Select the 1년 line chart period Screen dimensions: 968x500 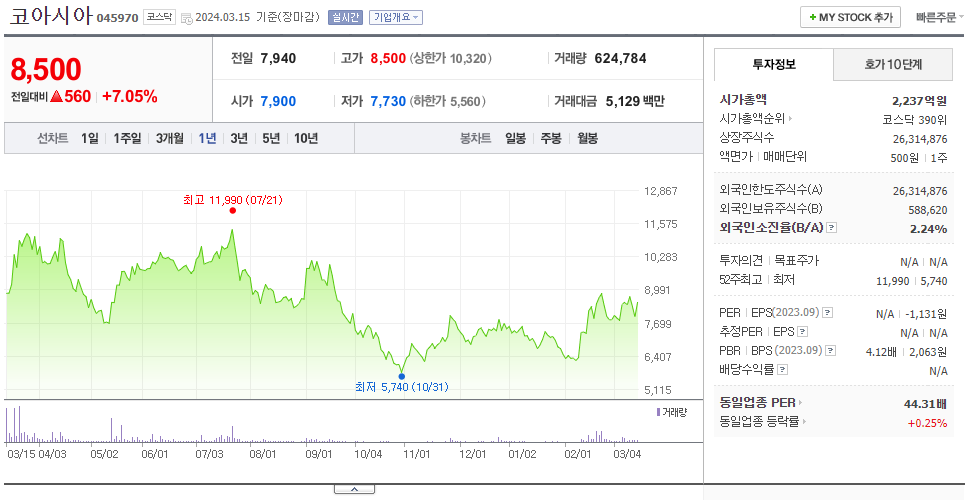point(207,138)
